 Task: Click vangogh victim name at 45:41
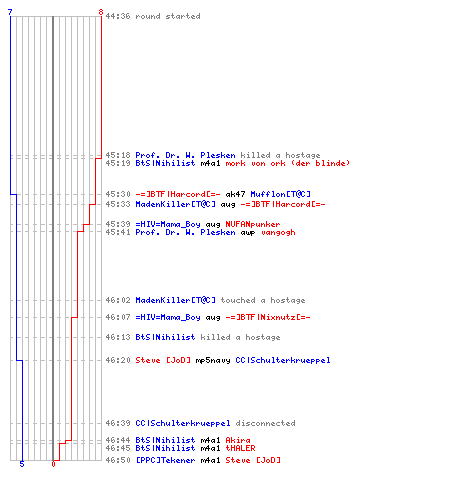(278, 232)
